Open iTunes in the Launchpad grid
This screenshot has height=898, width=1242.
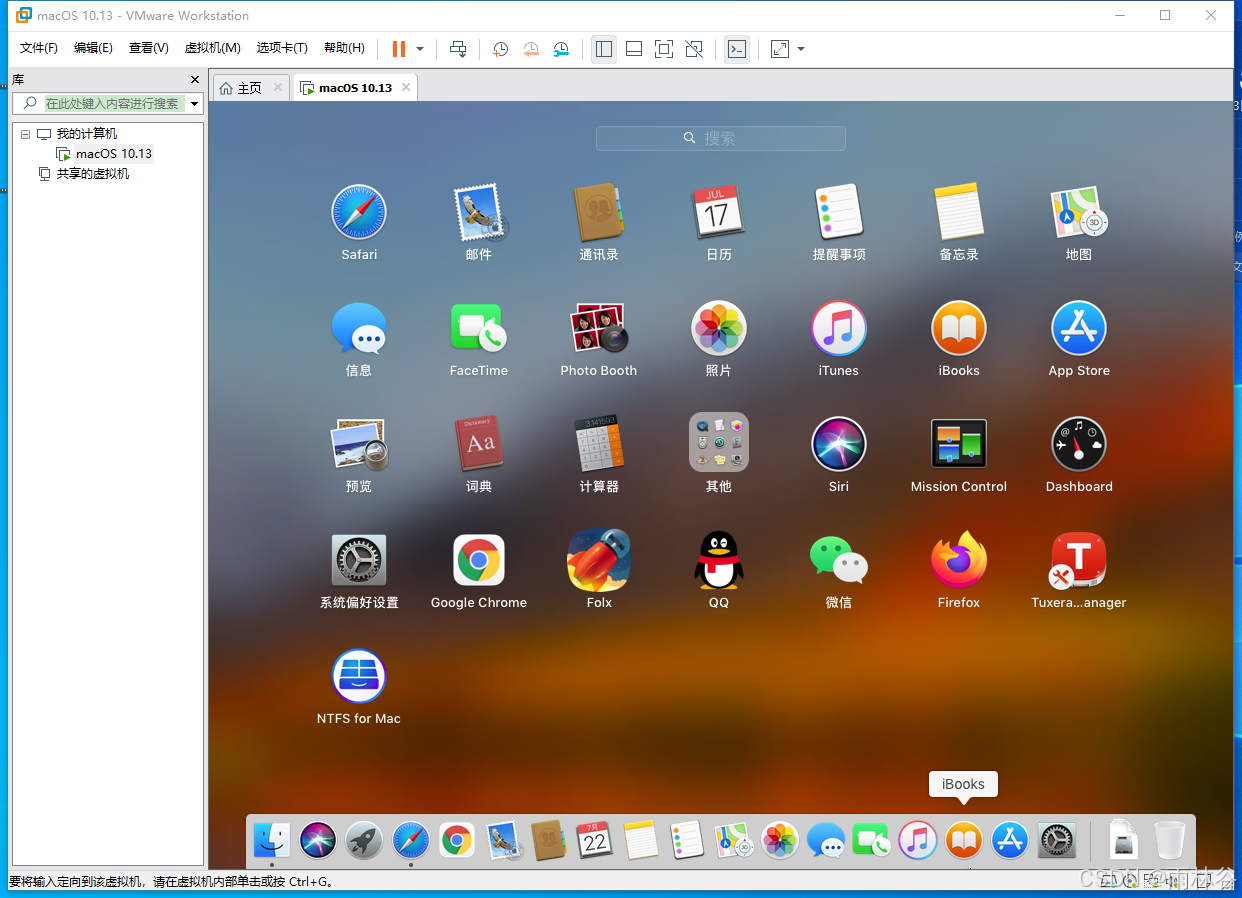click(838, 328)
